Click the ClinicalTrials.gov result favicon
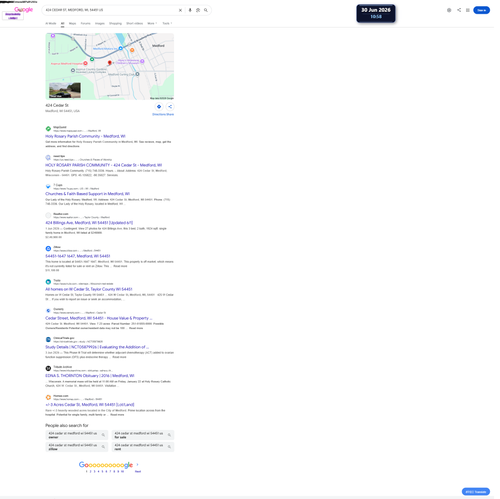The width and height of the screenshot is (500, 499). pyautogui.click(x=48, y=339)
